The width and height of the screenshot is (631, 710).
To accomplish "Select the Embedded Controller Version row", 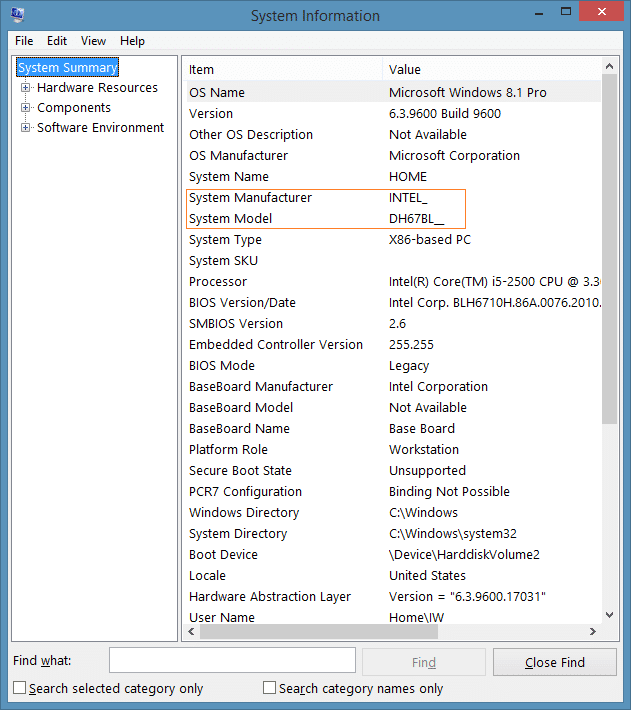I will (x=393, y=345).
